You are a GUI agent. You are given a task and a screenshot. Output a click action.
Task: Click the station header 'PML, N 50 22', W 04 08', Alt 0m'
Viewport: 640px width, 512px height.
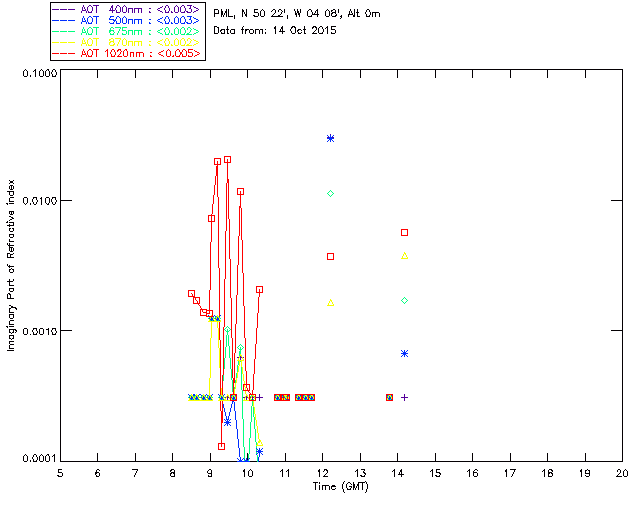[297, 14]
